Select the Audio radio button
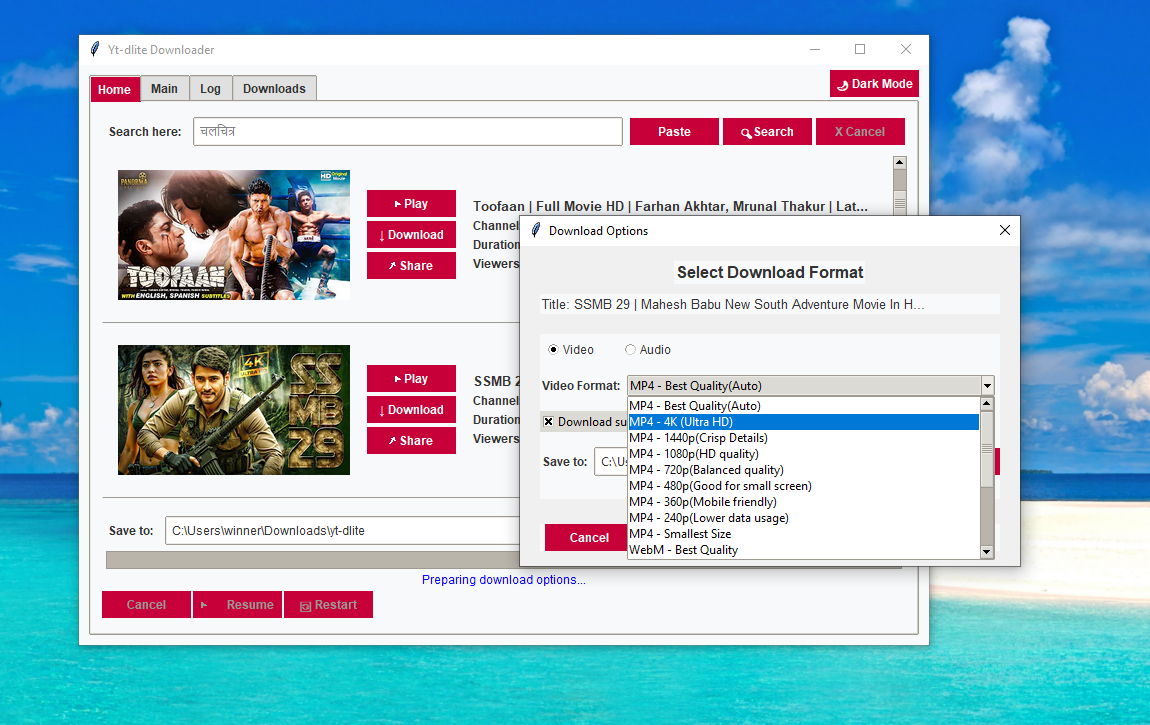Image resolution: width=1150 pixels, height=725 pixels. (x=630, y=350)
